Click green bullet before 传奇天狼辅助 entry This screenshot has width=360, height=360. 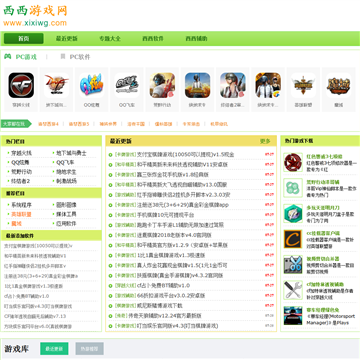click(x=111, y=316)
